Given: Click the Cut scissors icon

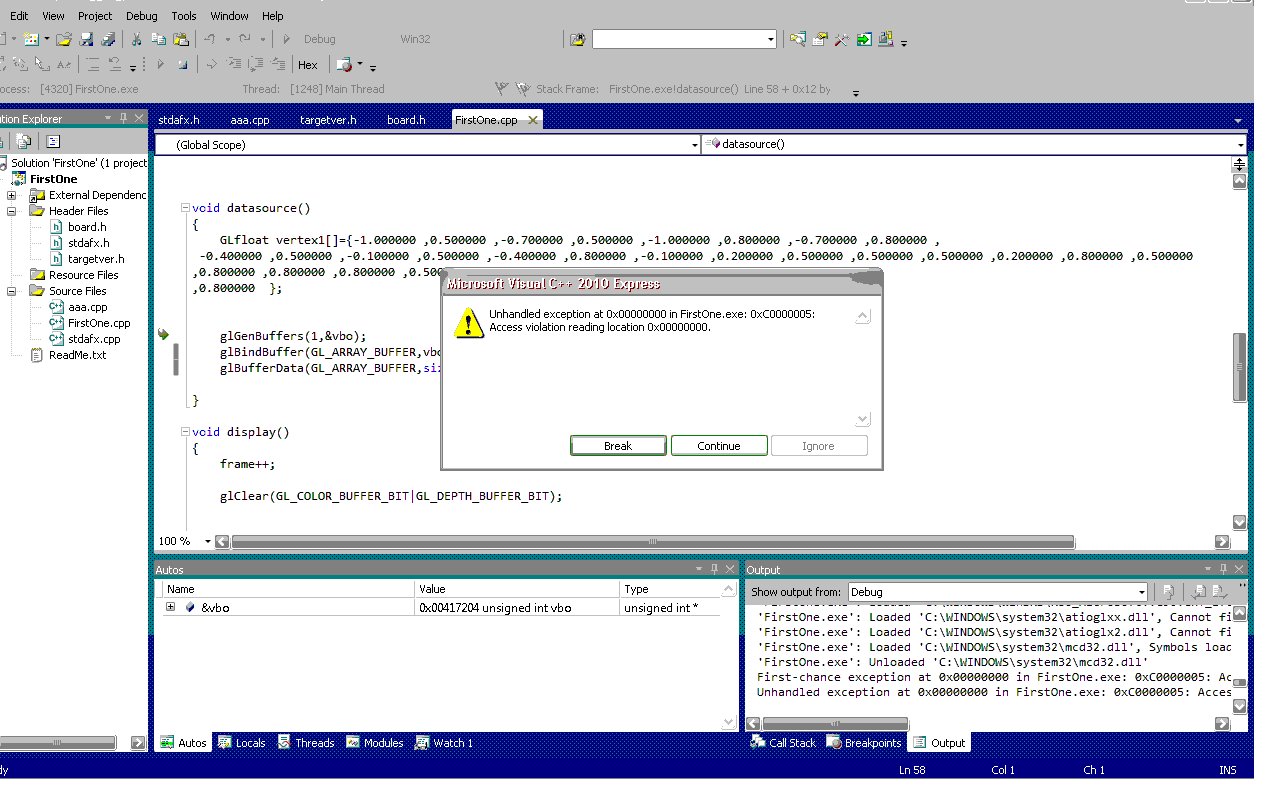Looking at the screenshot, I should (136, 39).
